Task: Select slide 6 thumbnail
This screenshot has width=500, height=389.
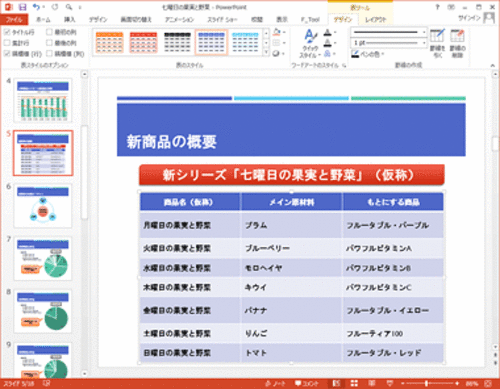Action: click(43, 206)
